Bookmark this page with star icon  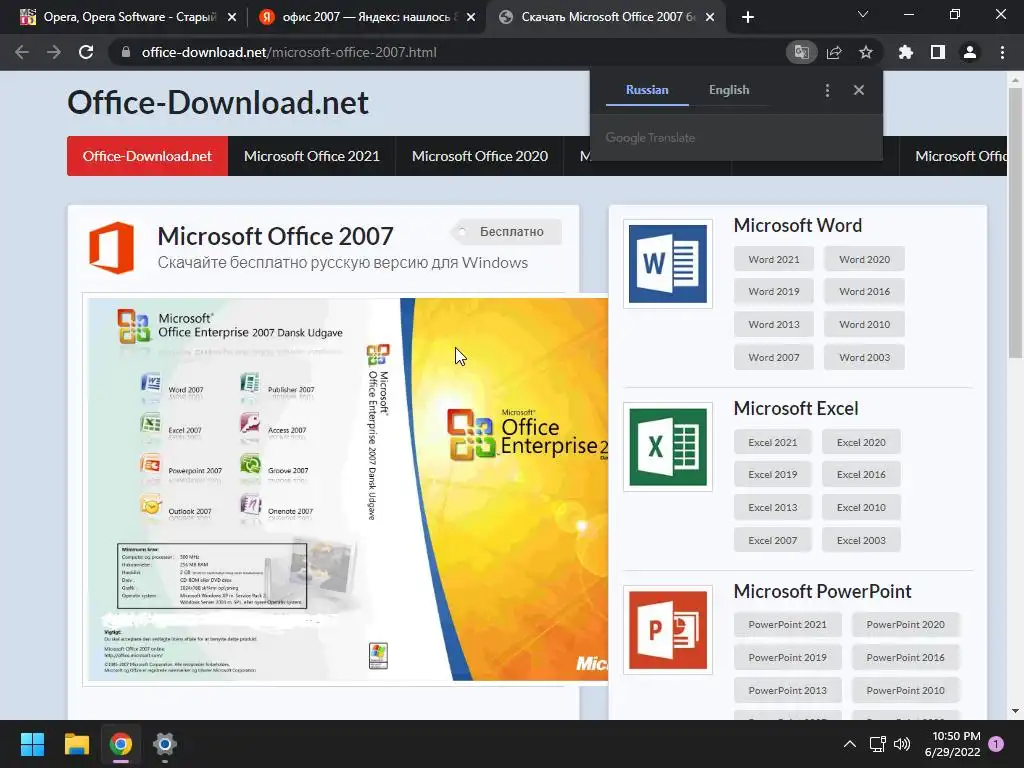coord(866,52)
